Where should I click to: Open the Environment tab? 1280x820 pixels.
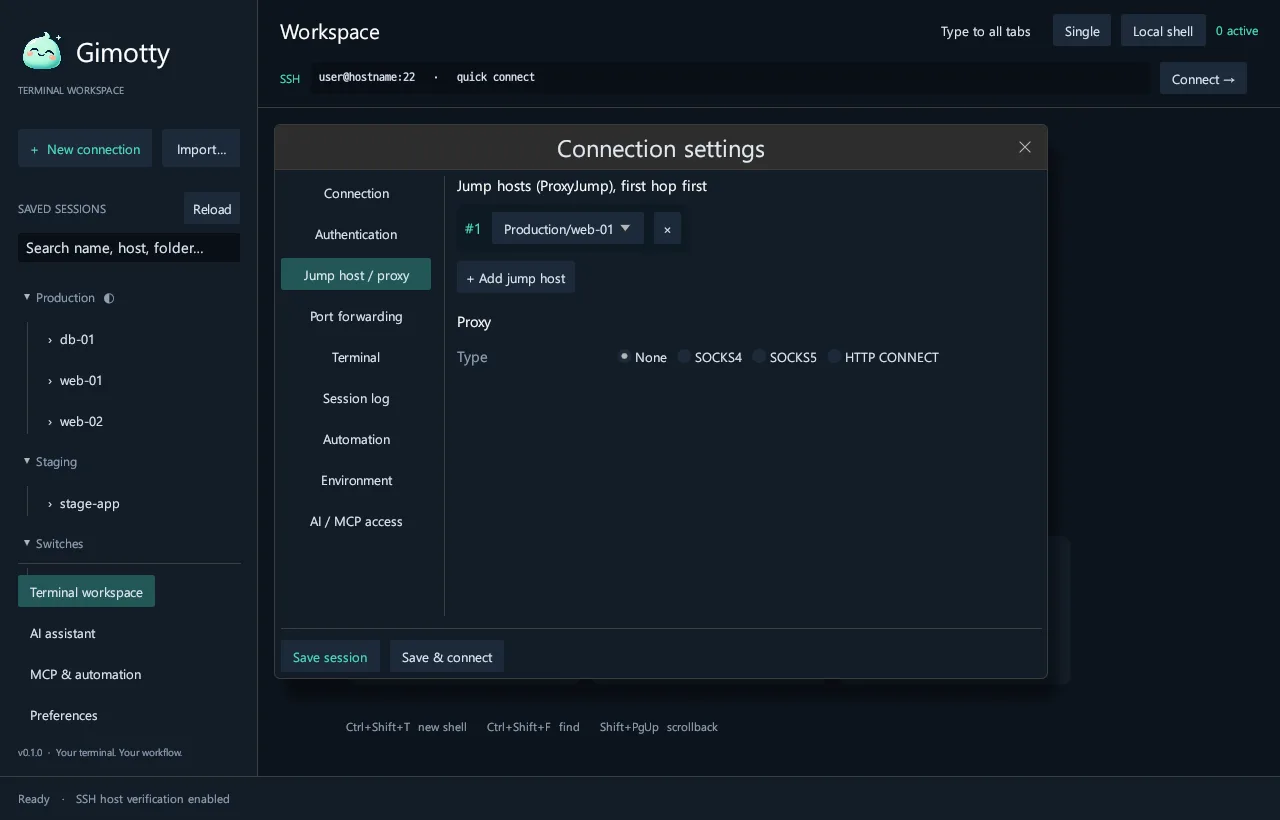(x=356, y=480)
